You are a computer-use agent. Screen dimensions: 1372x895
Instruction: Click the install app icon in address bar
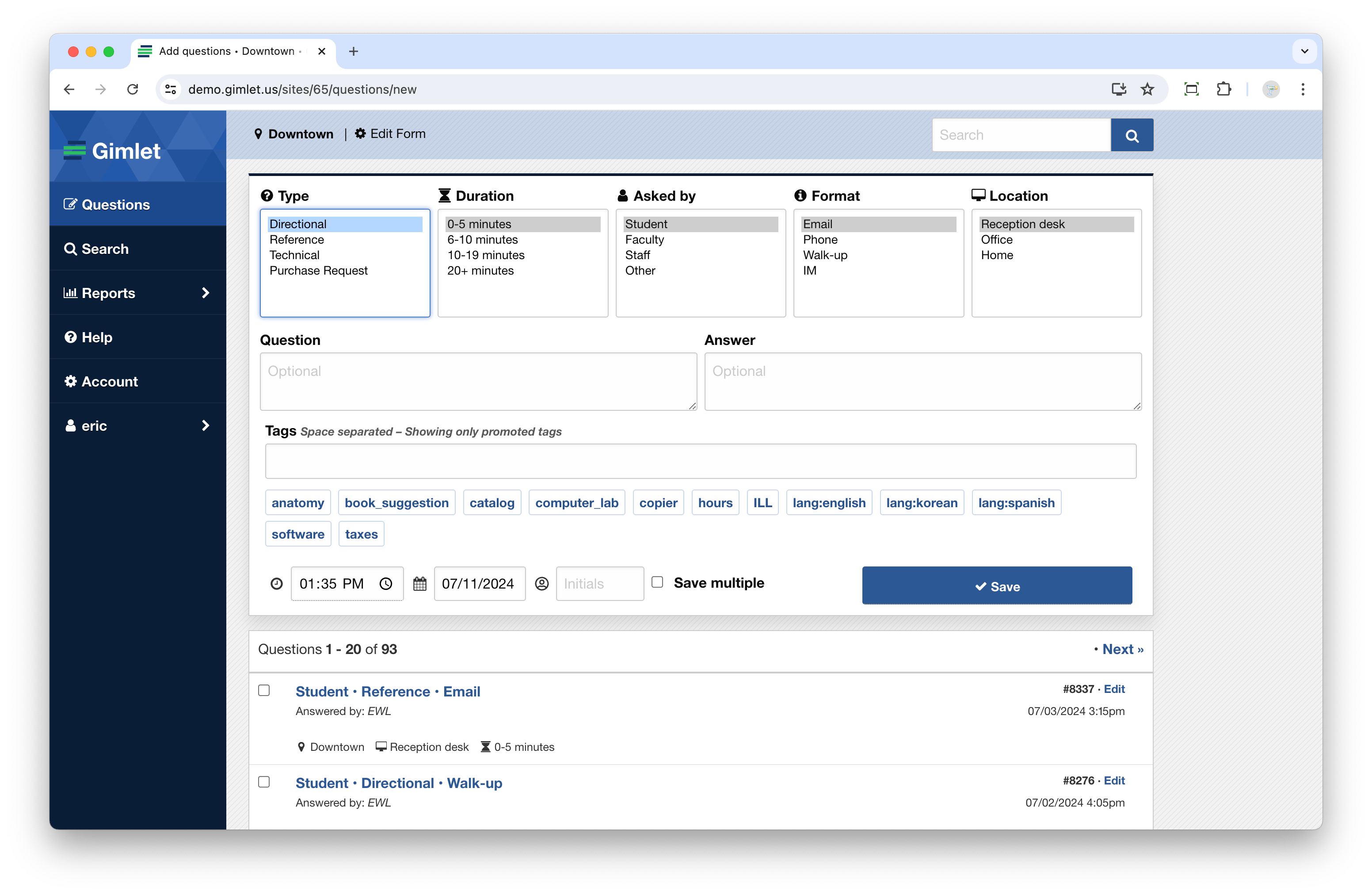click(1118, 89)
